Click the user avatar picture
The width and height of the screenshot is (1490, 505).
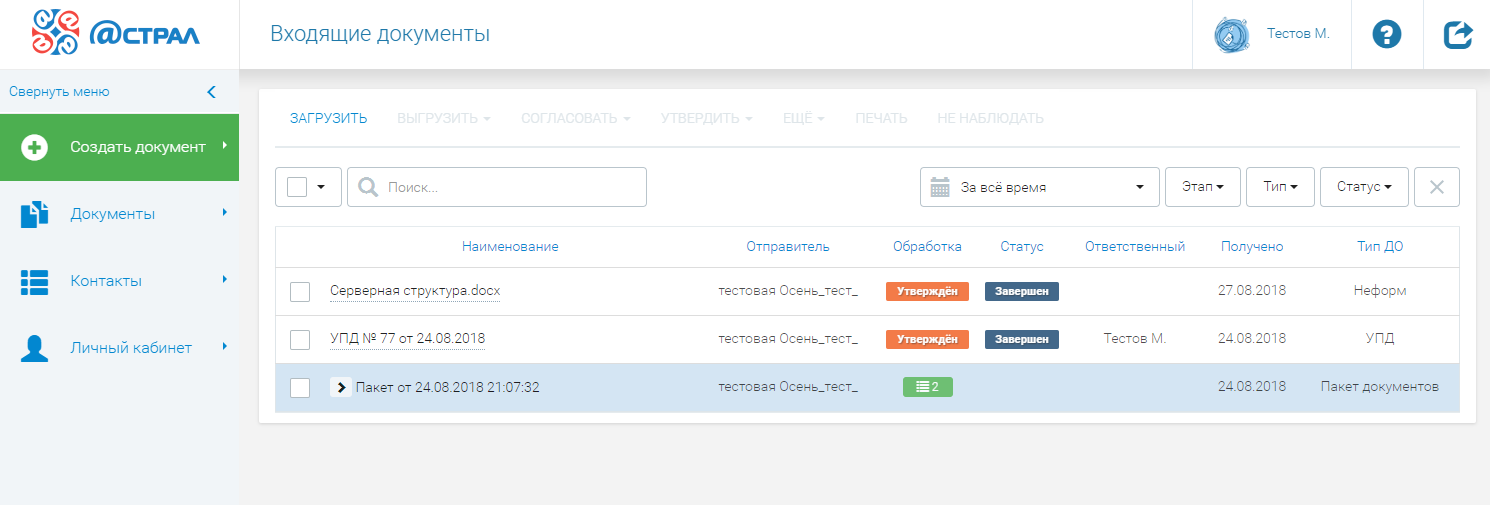(1231, 35)
